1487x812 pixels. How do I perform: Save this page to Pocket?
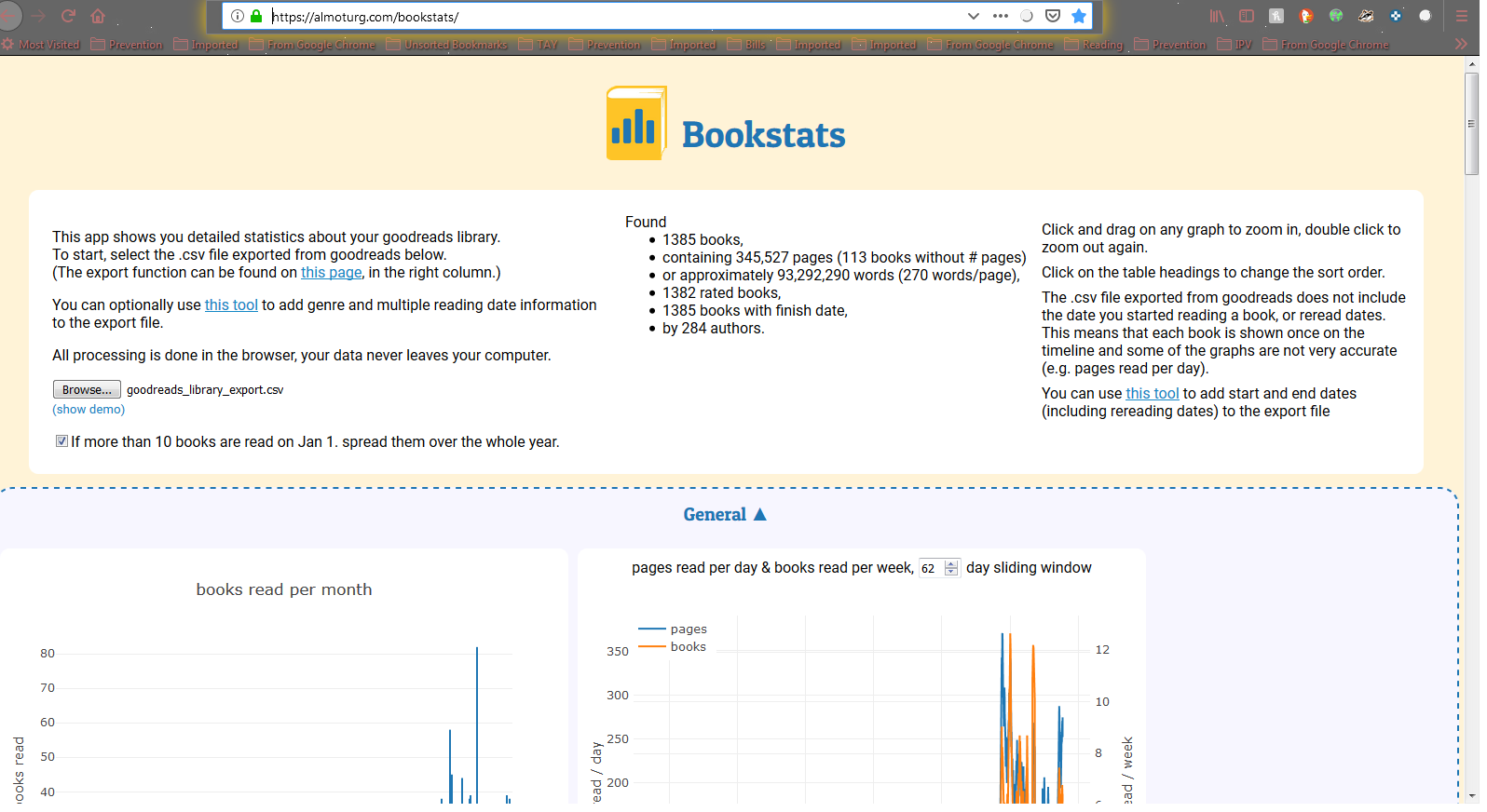coord(1053,16)
